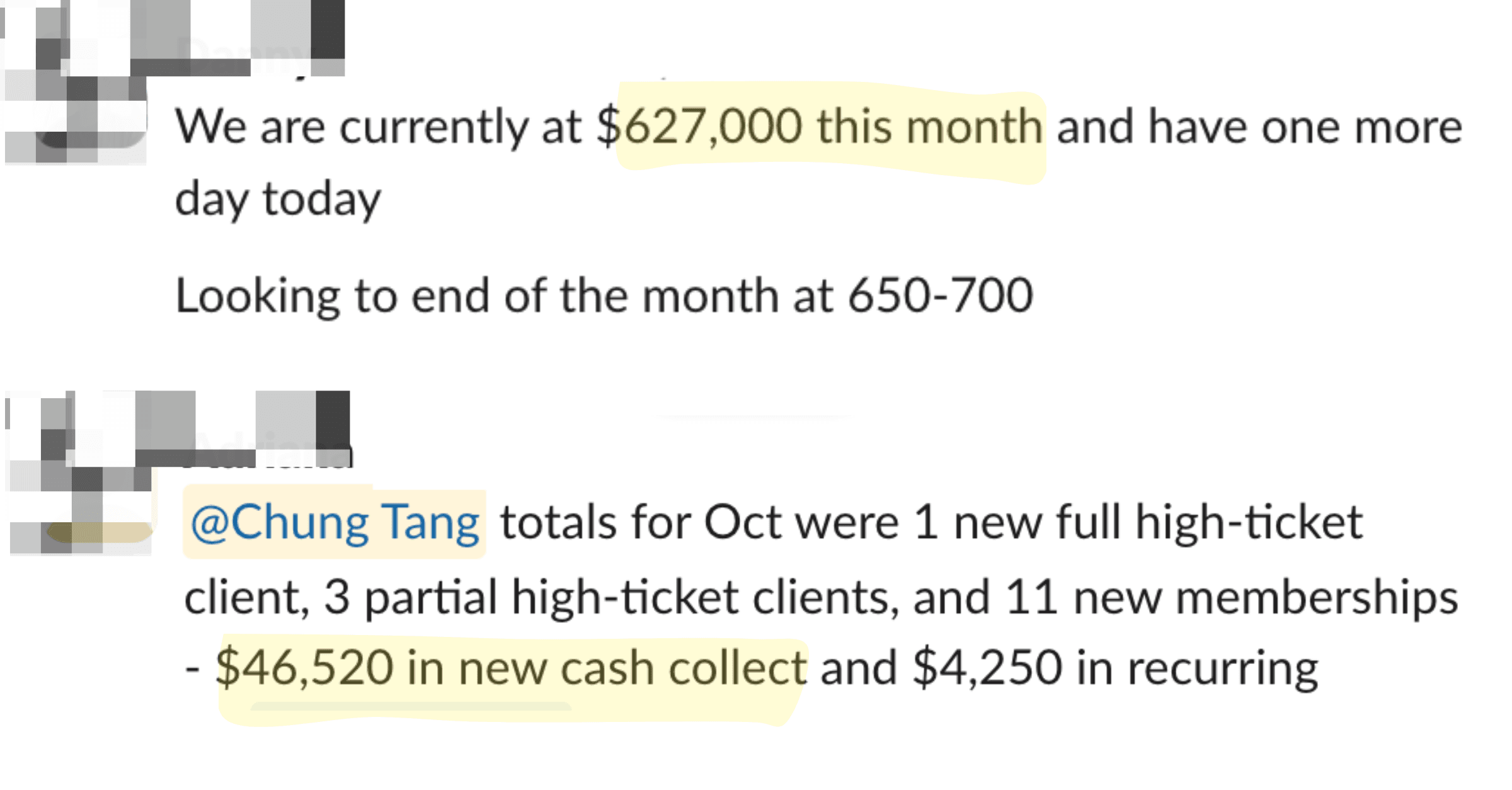Viewport: 1512px width, 790px height.
Task: Click the word "Looking" in first message
Action: (x=257, y=297)
